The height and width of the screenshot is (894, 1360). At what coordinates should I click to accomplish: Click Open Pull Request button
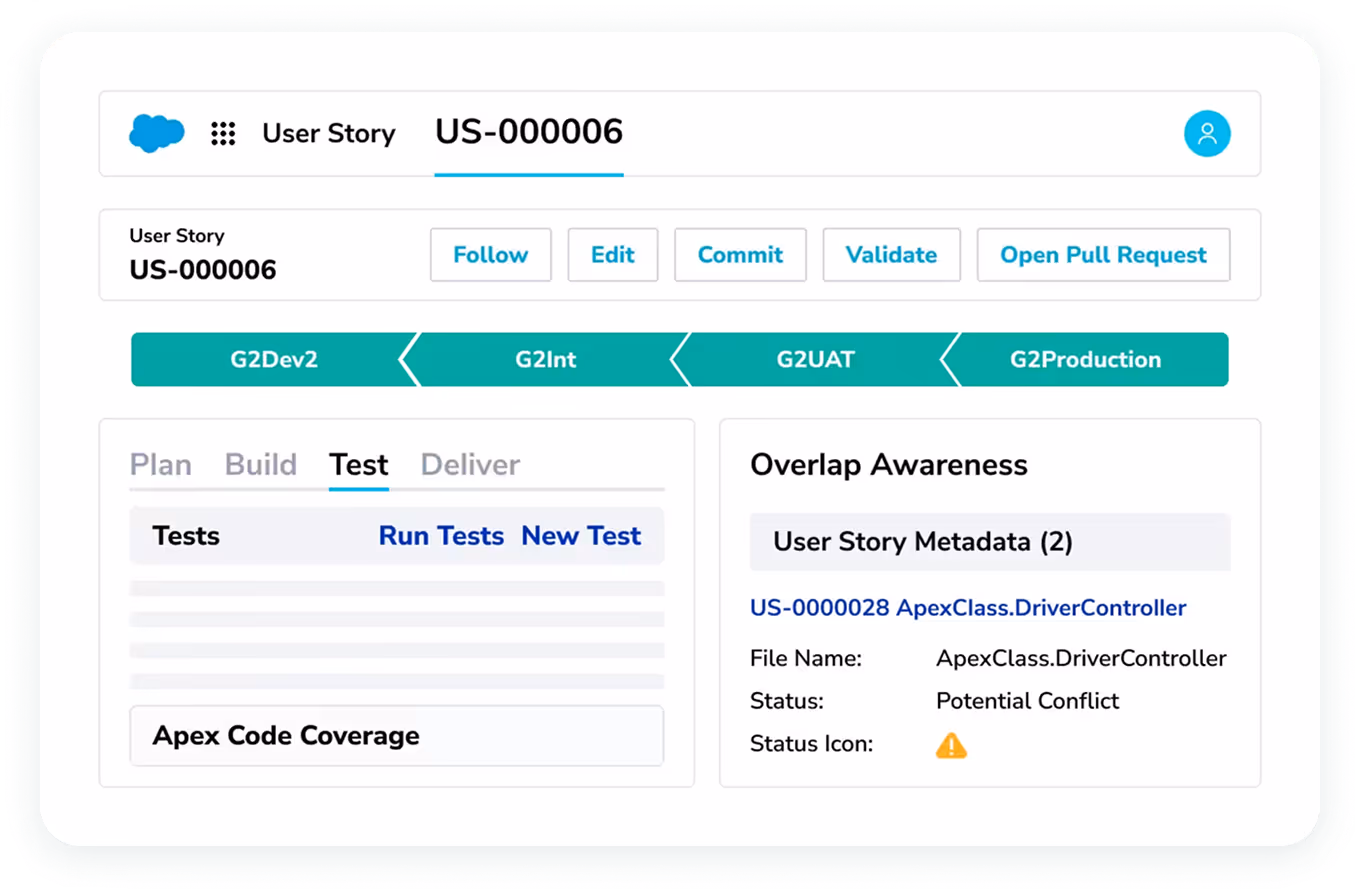1104,255
